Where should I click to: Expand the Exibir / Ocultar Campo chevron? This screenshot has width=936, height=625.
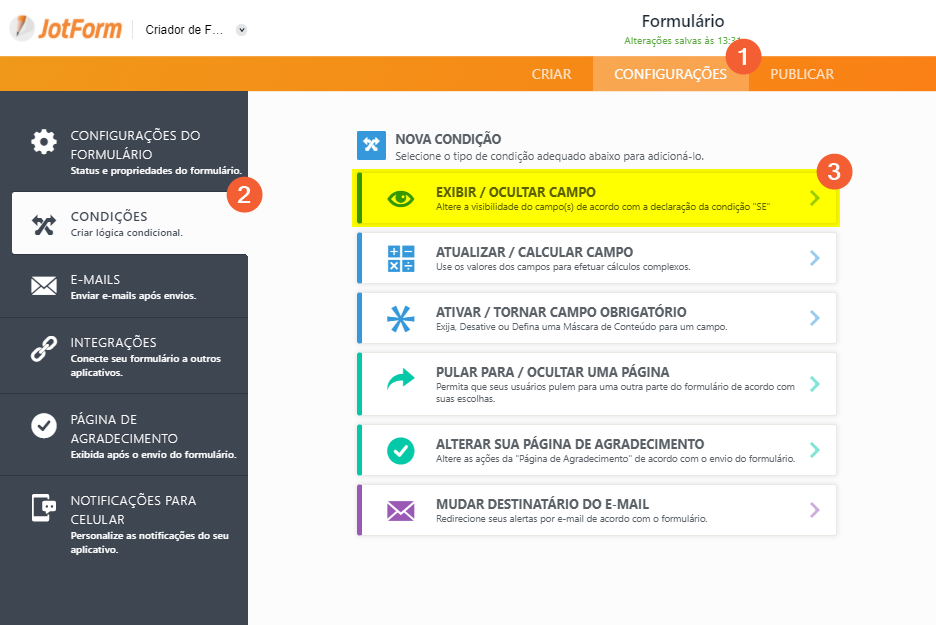tap(815, 198)
